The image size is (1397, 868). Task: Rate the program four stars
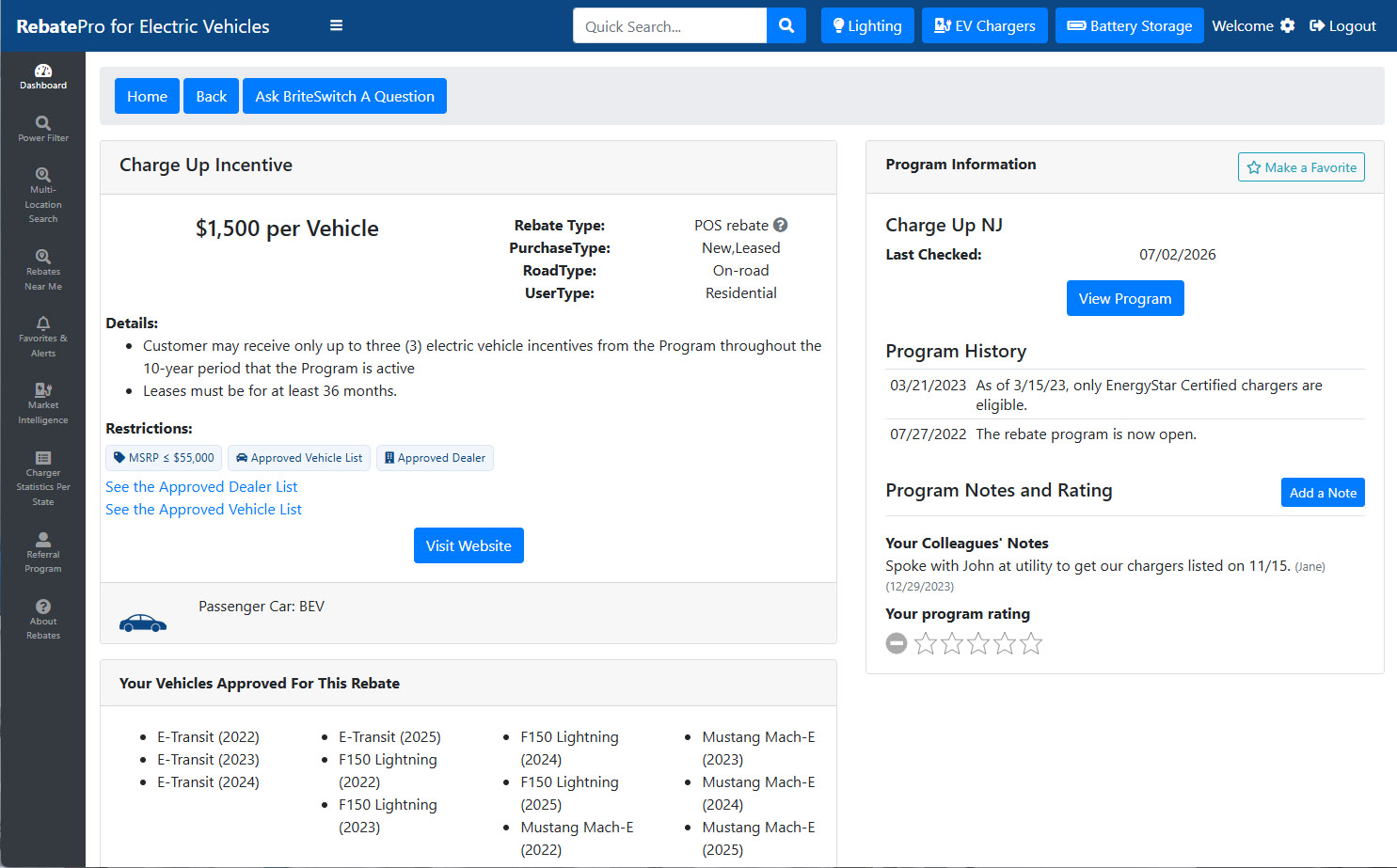point(1005,643)
